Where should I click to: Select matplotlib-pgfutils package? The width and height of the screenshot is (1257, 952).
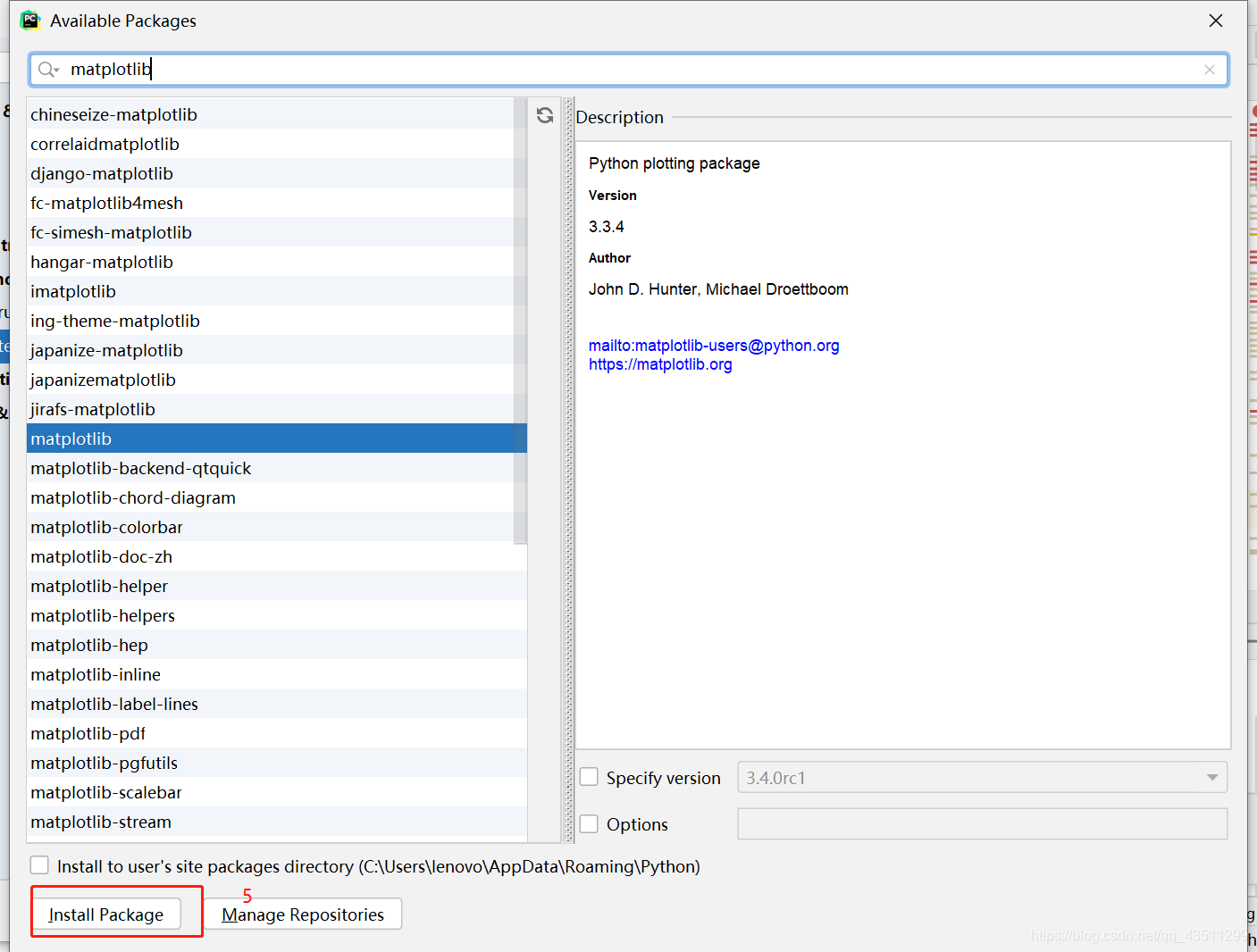click(277, 763)
